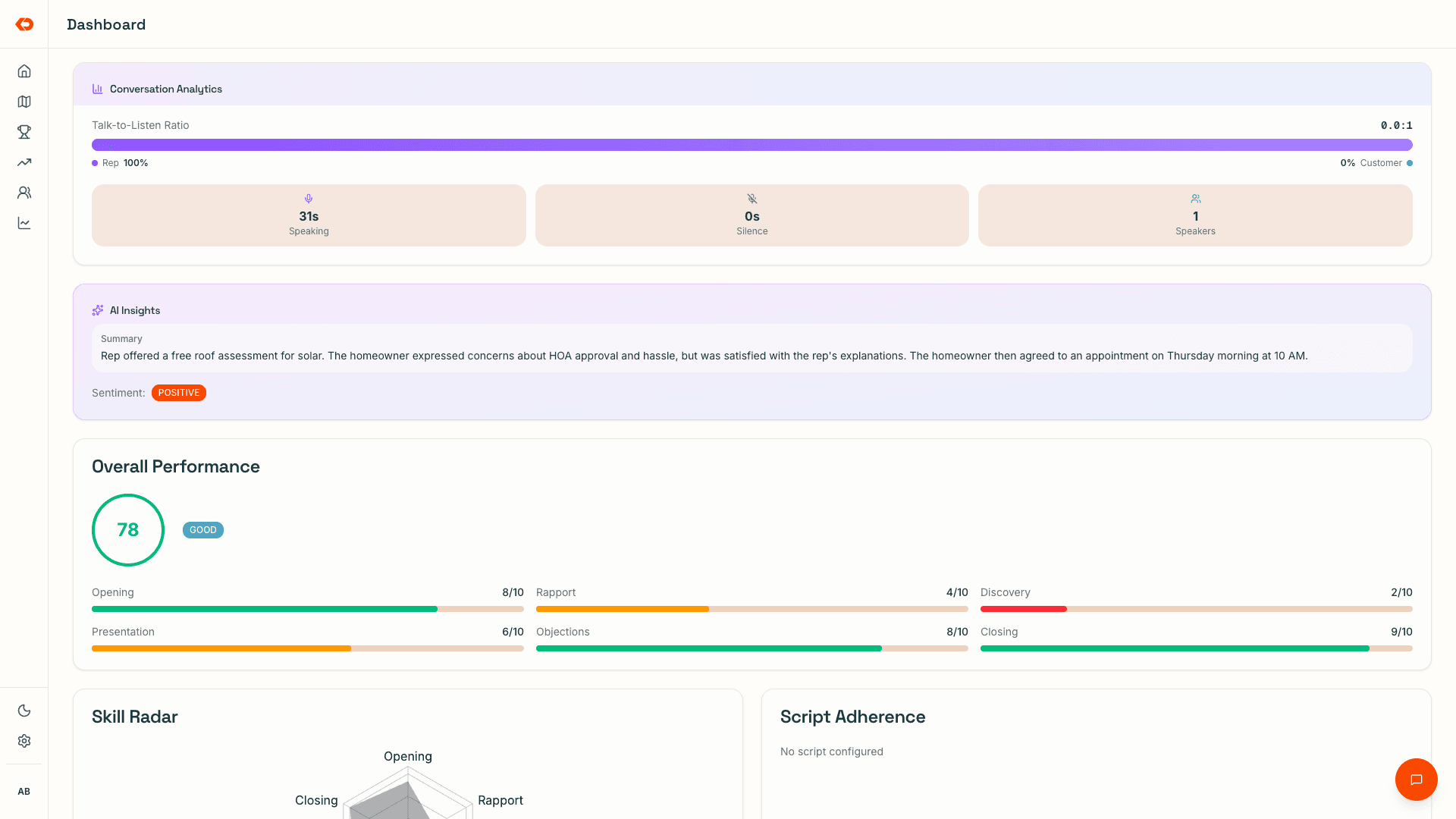Click the Script Adherence heading
1456x819 pixels.
(853, 717)
